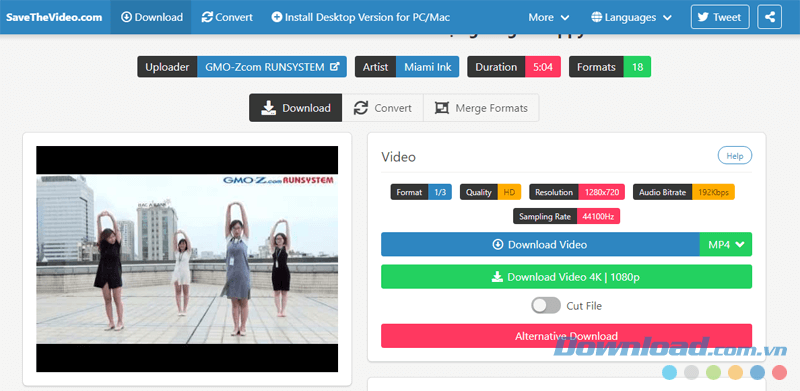Screen dimensions: 800x391
Task: Click the SaveTheVideo.com logo link
Action: pyautogui.click(x=54, y=17)
